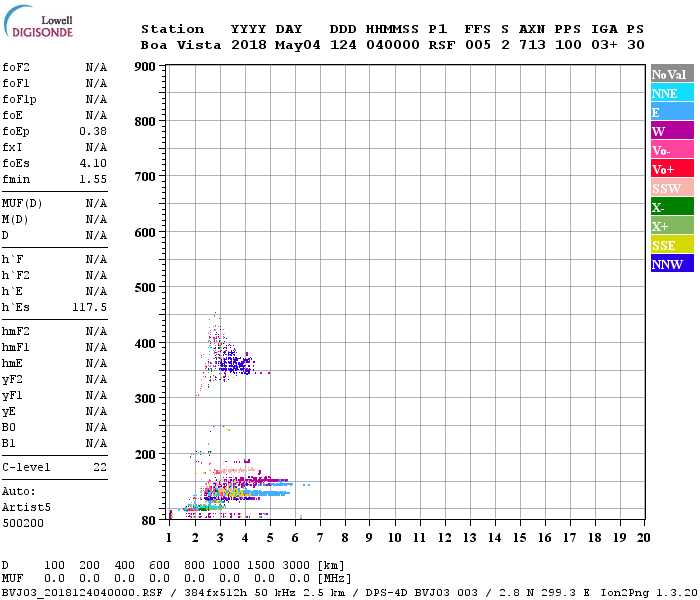Click the date May04 in header
Image resolution: width=700 pixels, height=600 pixels.
(x=297, y=45)
